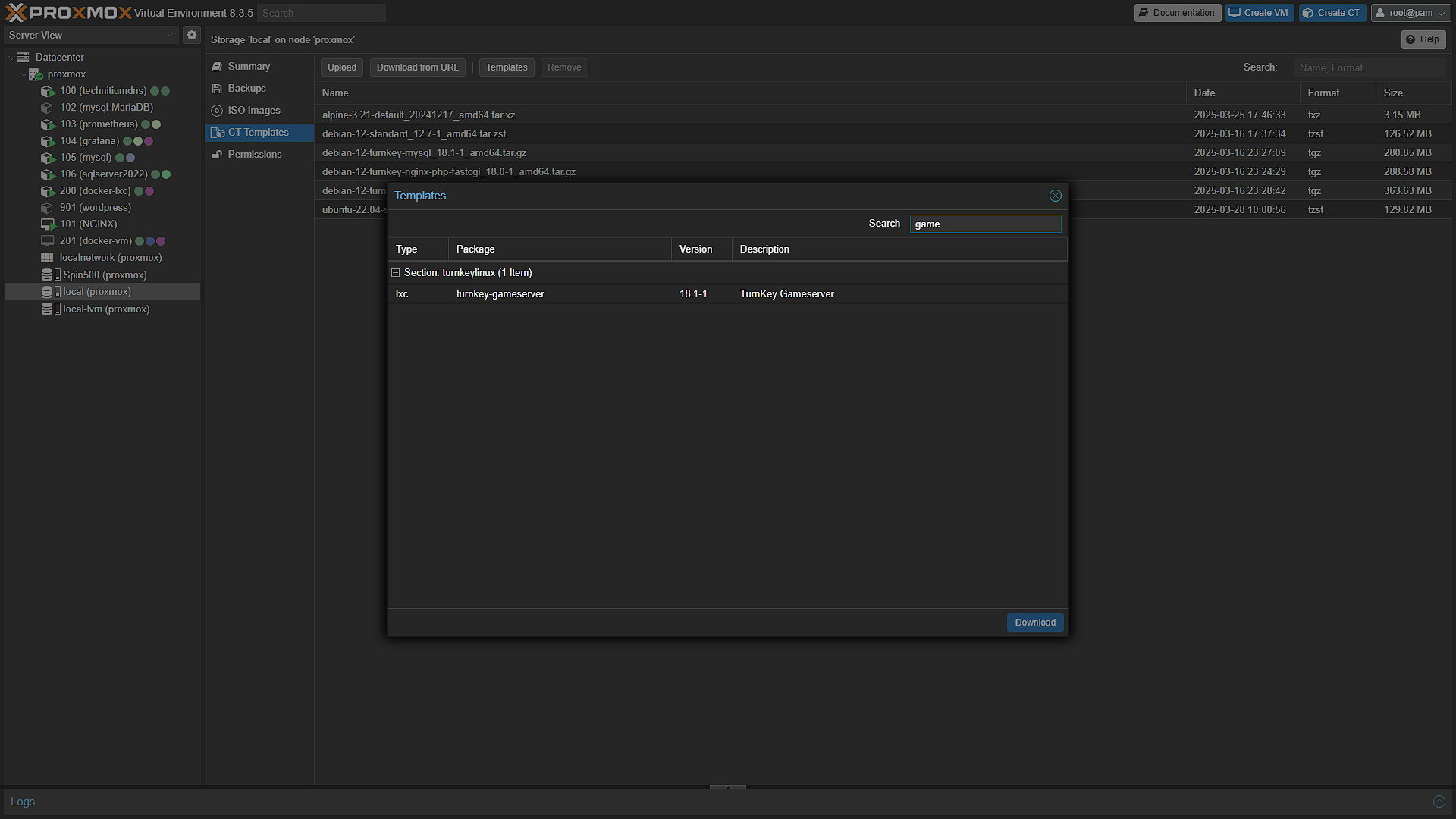
Task: Collapse the Datacenter tree node
Action: tap(11, 58)
